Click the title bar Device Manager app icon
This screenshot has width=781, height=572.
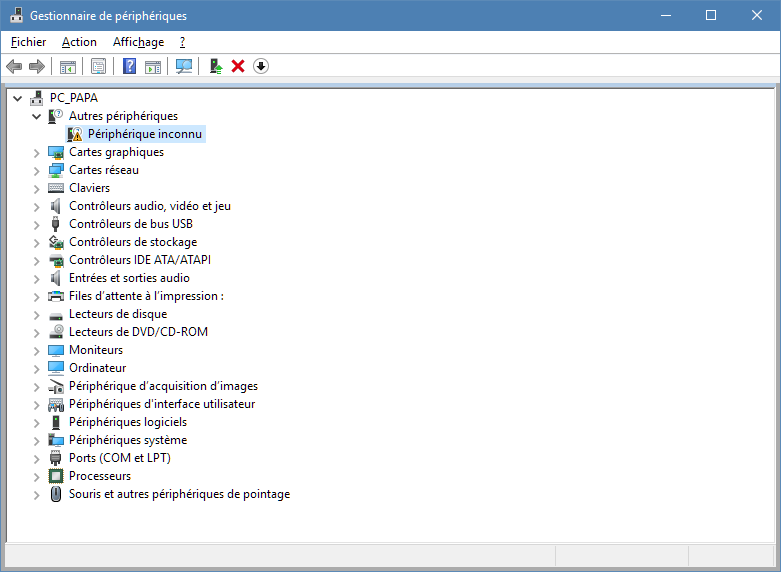[x=17, y=15]
